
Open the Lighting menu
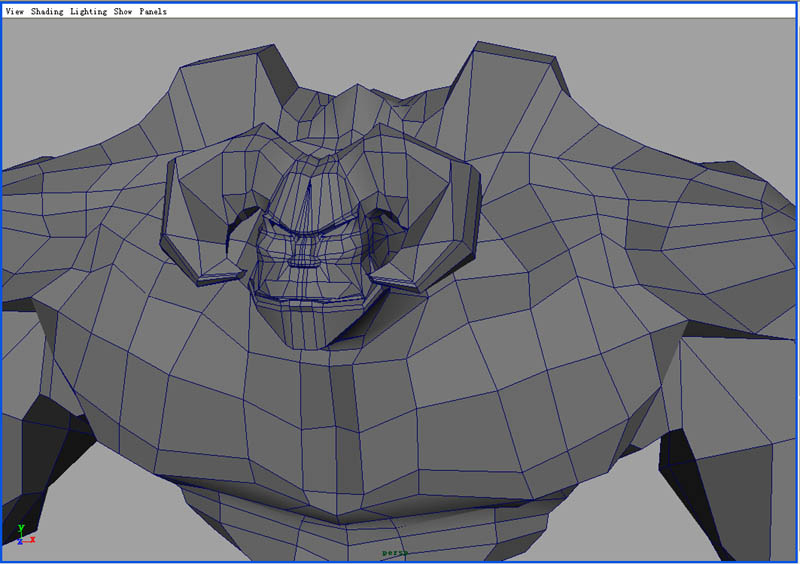[88, 11]
